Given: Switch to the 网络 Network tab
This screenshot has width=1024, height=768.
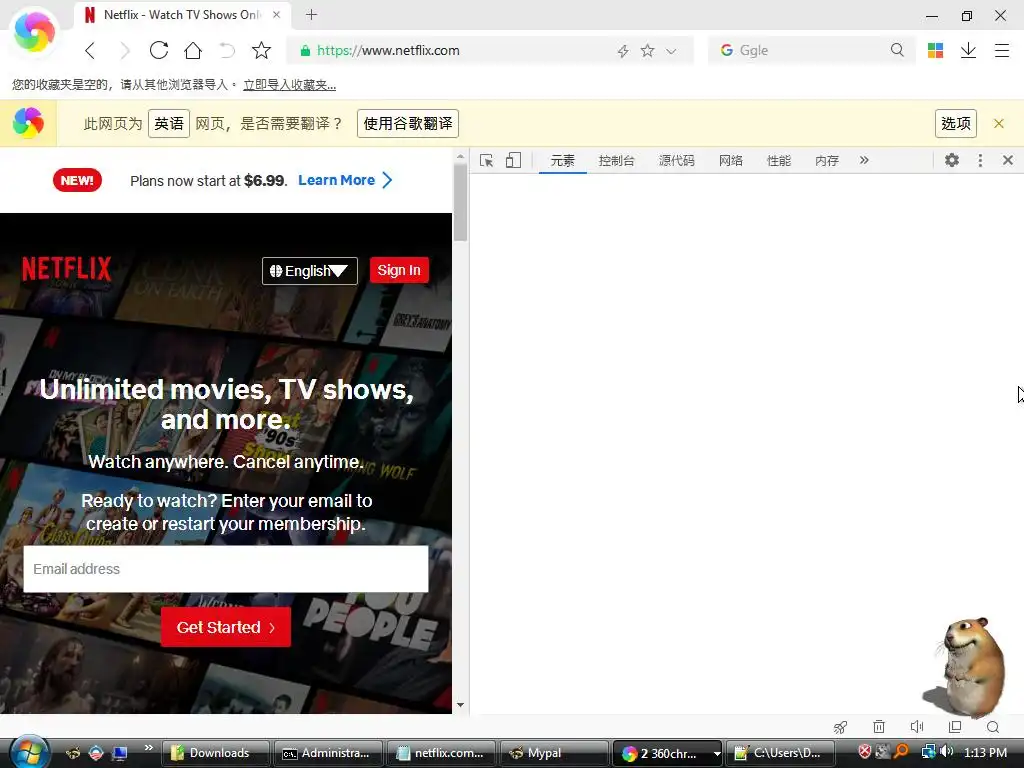Looking at the screenshot, I should click(x=731, y=161).
